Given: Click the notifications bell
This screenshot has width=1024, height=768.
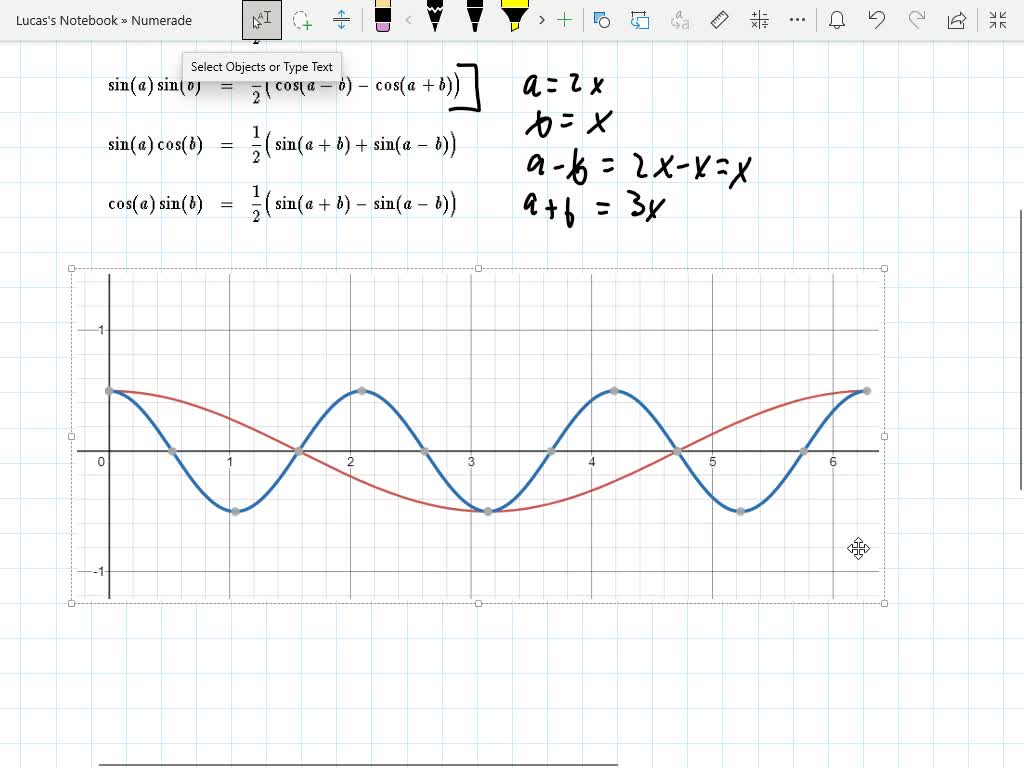Looking at the screenshot, I should pyautogui.click(x=837, y=18).
